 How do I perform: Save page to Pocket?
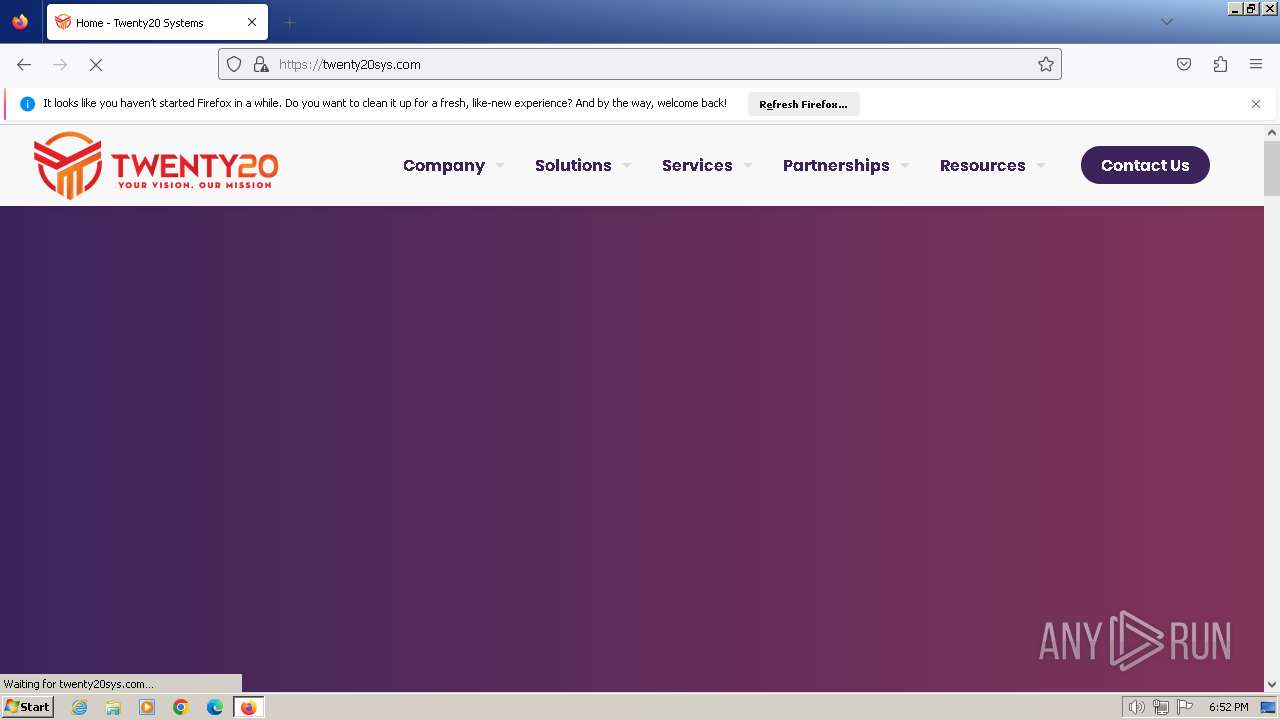point(1184,64)
